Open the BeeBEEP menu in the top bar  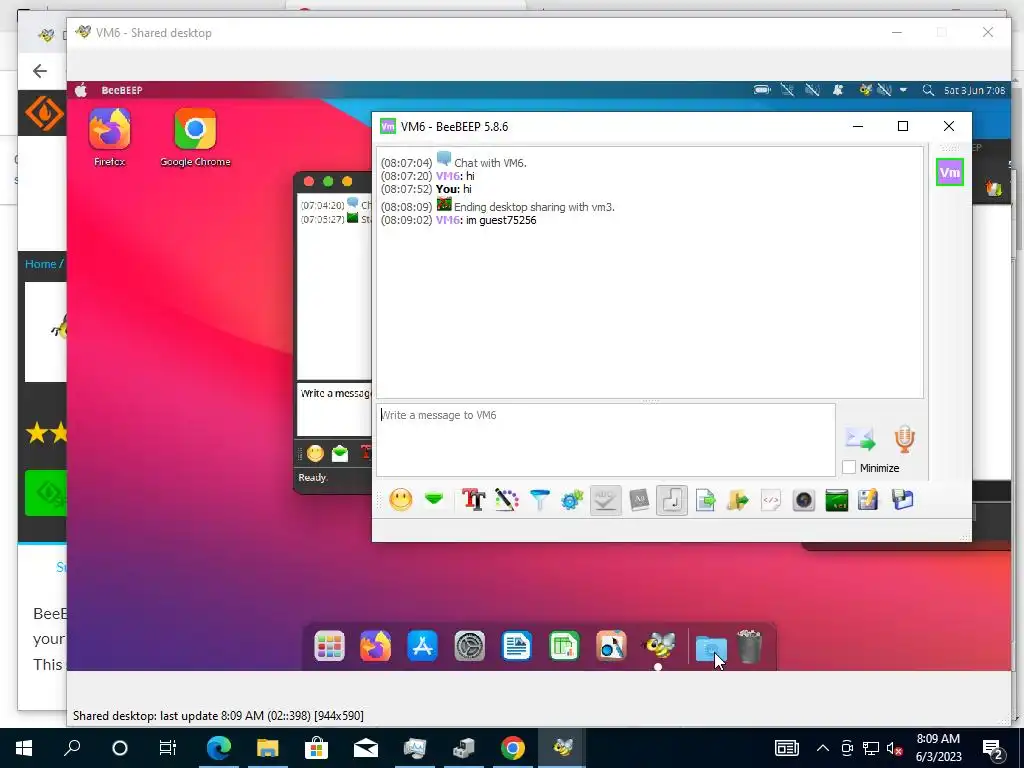click(121, 90)
